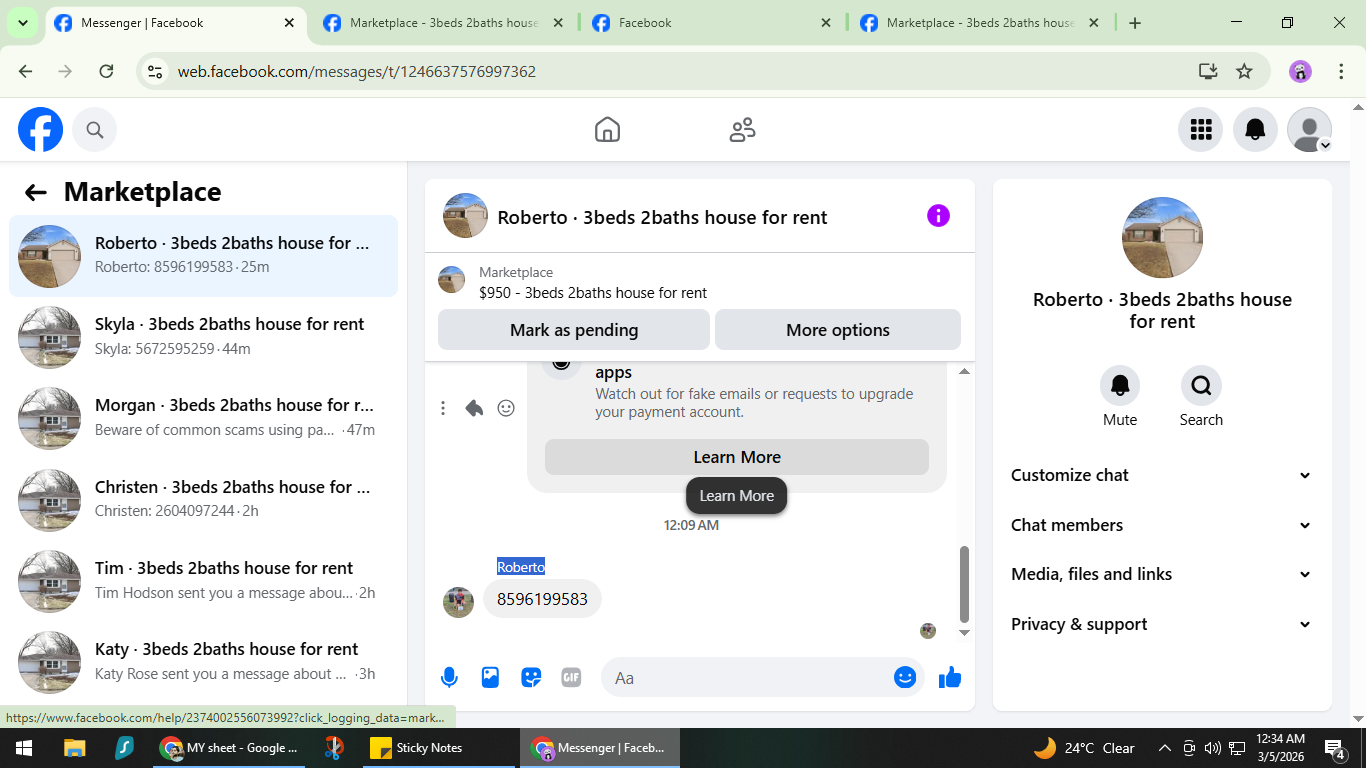Image resolution: width=1366 pixels, height=768 pixels.
Task: Expand Media, files and links section
Action: (x=1162, y=574)
